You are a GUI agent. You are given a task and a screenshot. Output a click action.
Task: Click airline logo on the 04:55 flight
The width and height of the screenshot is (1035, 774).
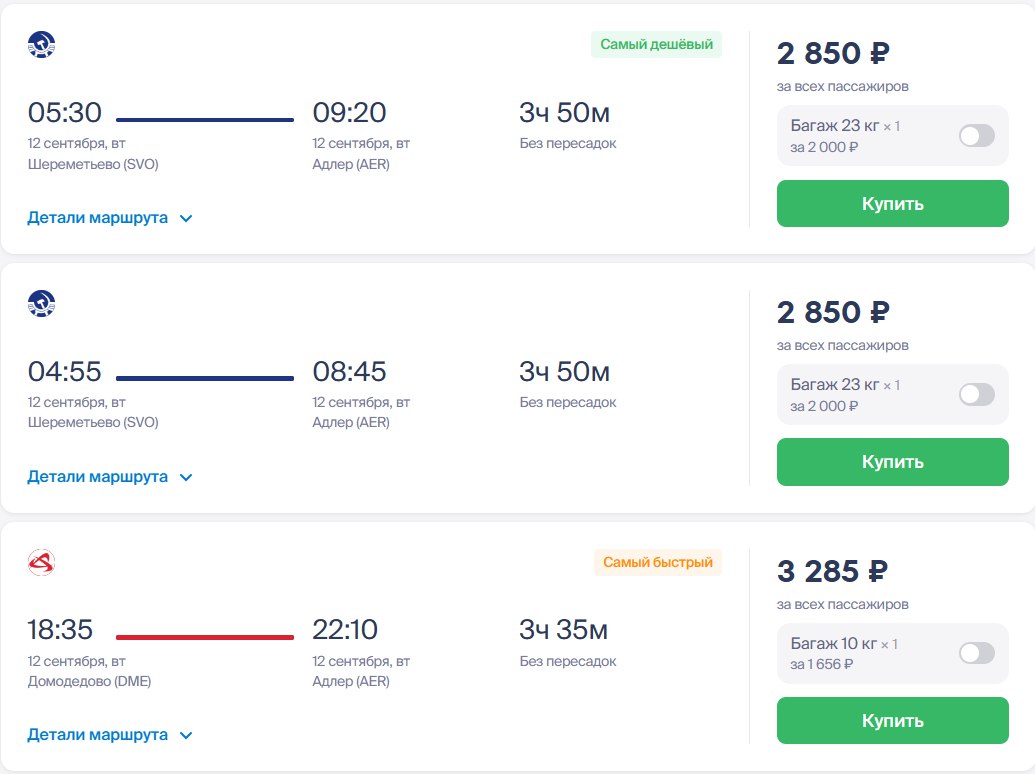click(x=41, y=304)
